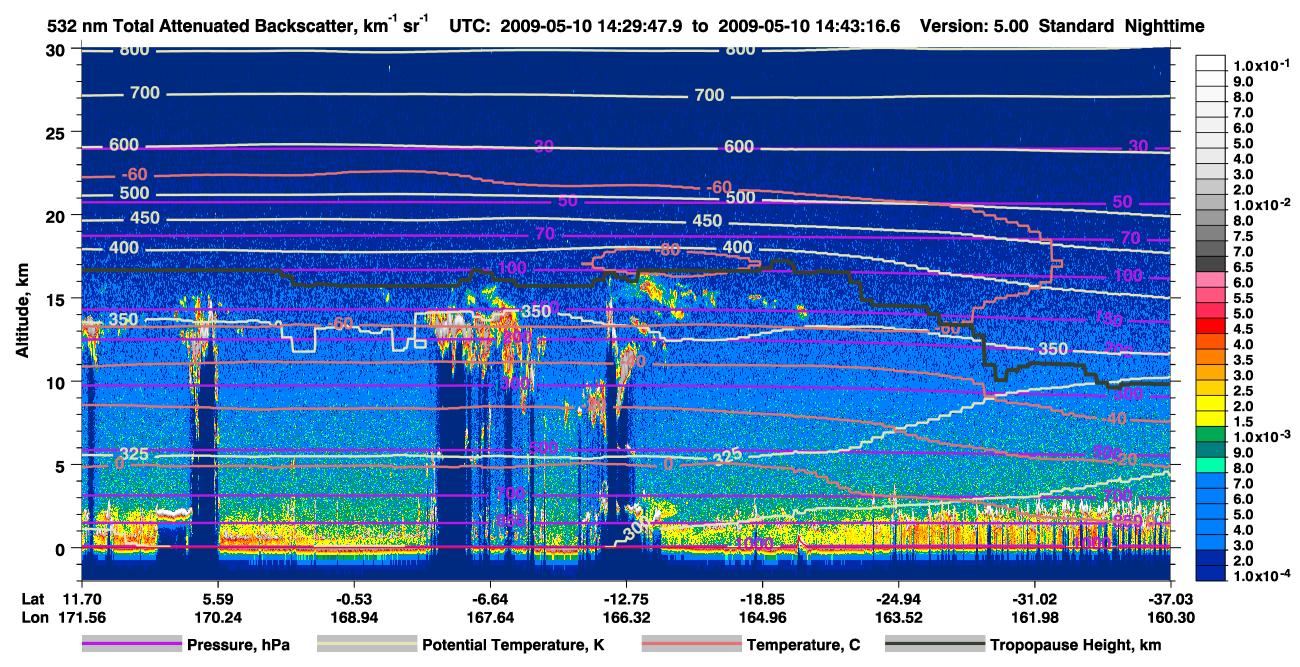The width and height of the screenshot is (1300, 667).
Task: Click latitude value -24.94
Action: click(x=898, y=599)
